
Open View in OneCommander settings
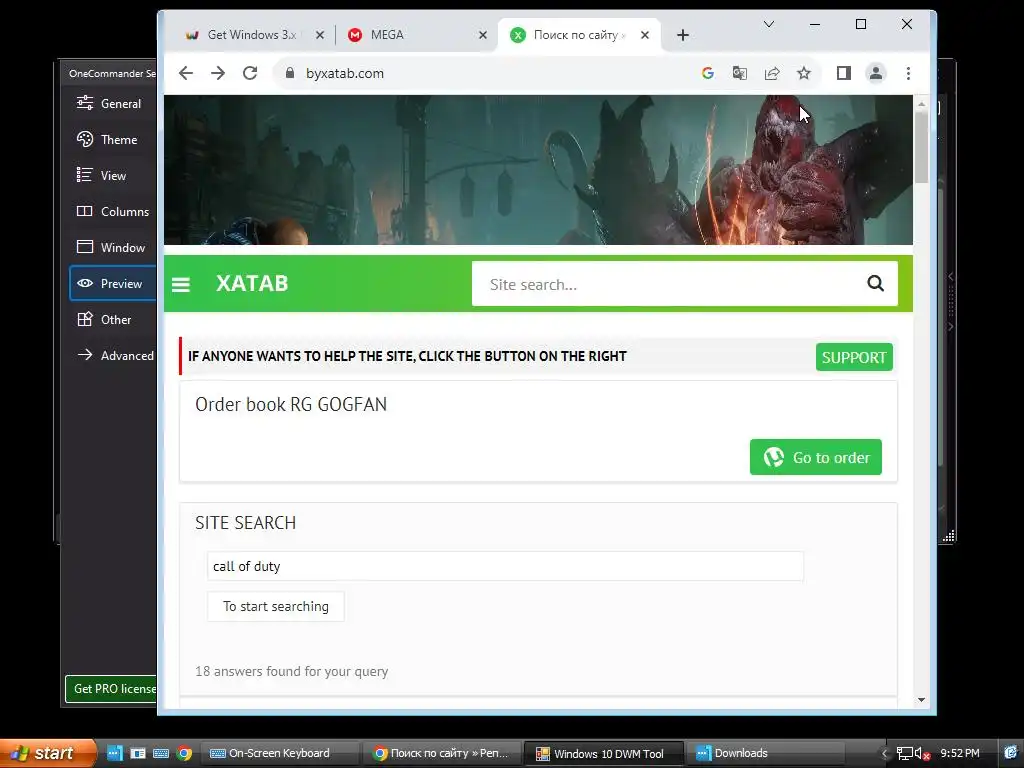[x=112, y=175]
